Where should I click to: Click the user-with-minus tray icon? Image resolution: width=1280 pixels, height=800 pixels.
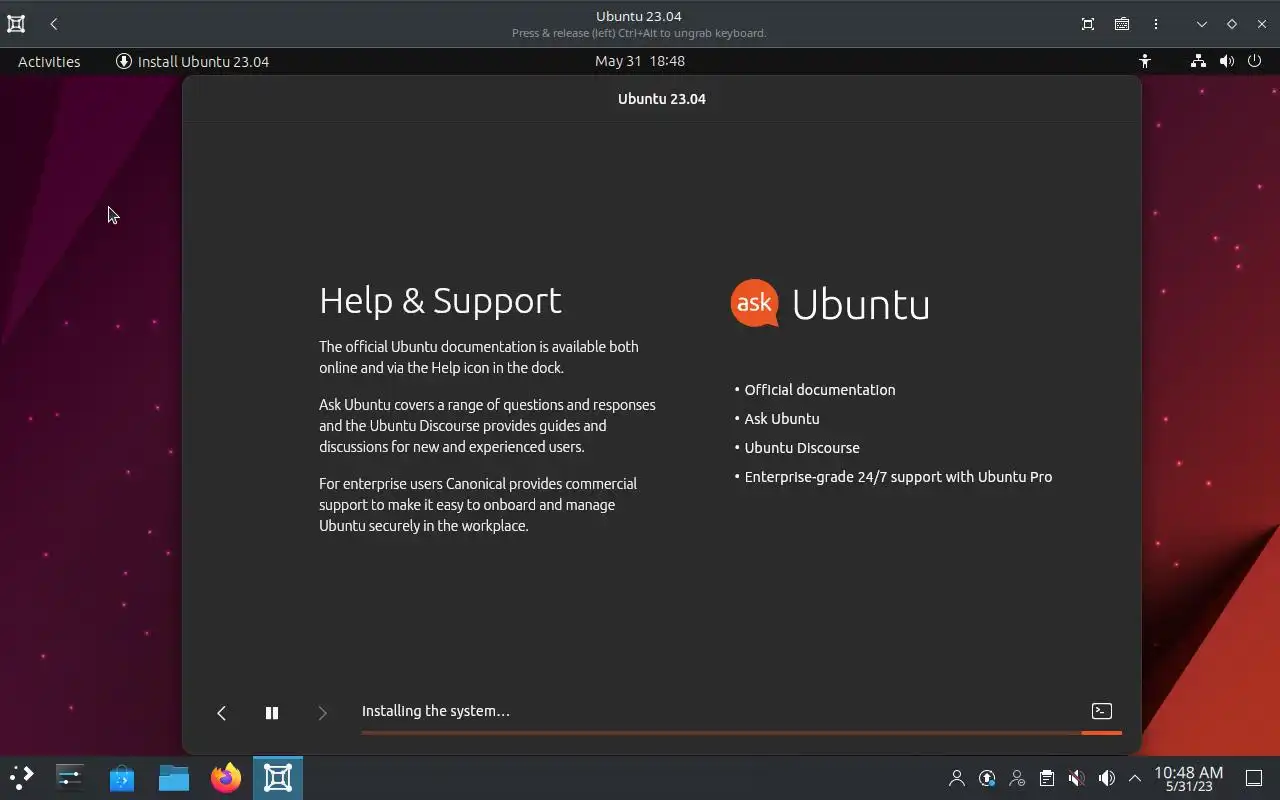pos(1017,778)
